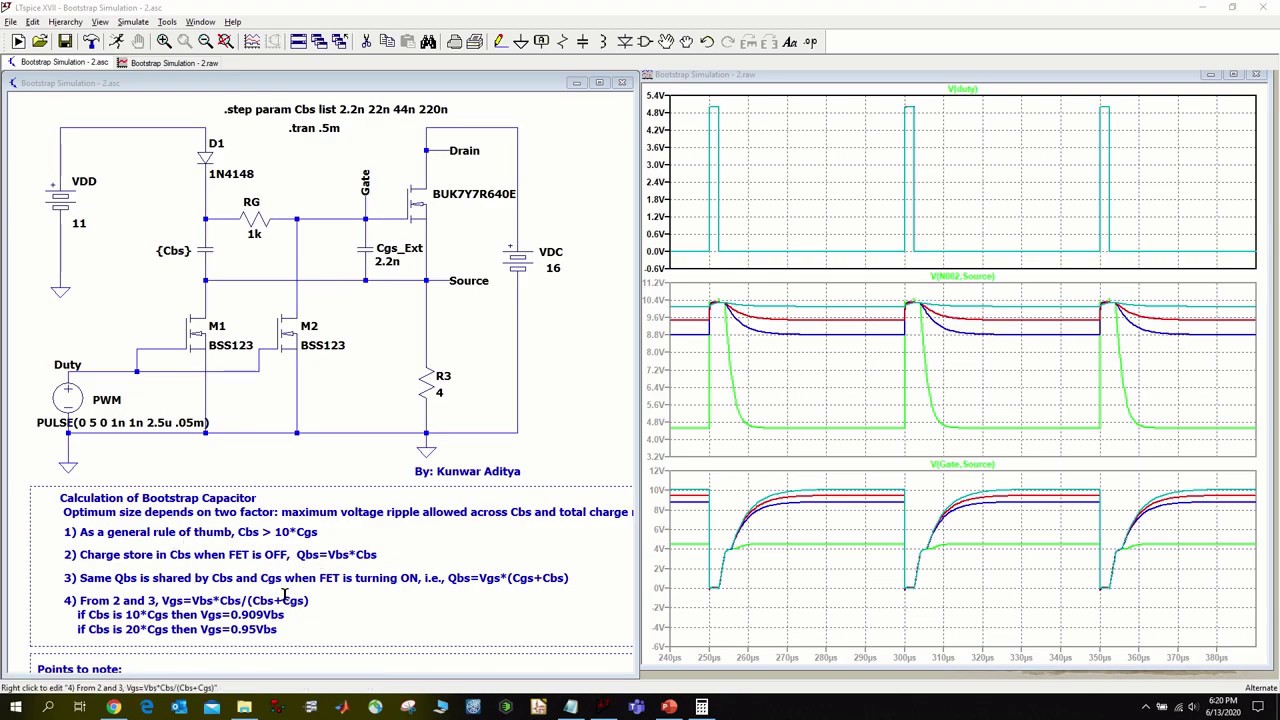
Task: Switch to Bootstrap Simulation - 2.raw tab
Action: coord(167,63)
